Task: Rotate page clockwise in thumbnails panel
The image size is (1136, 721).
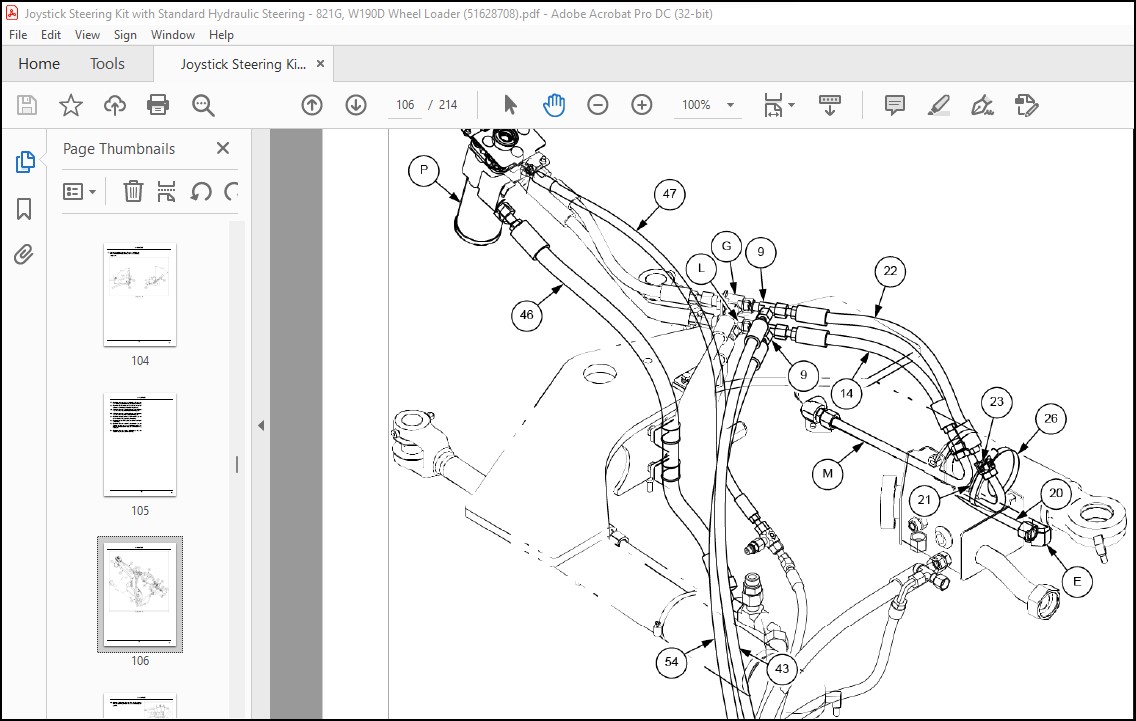Action: (231, 191)
